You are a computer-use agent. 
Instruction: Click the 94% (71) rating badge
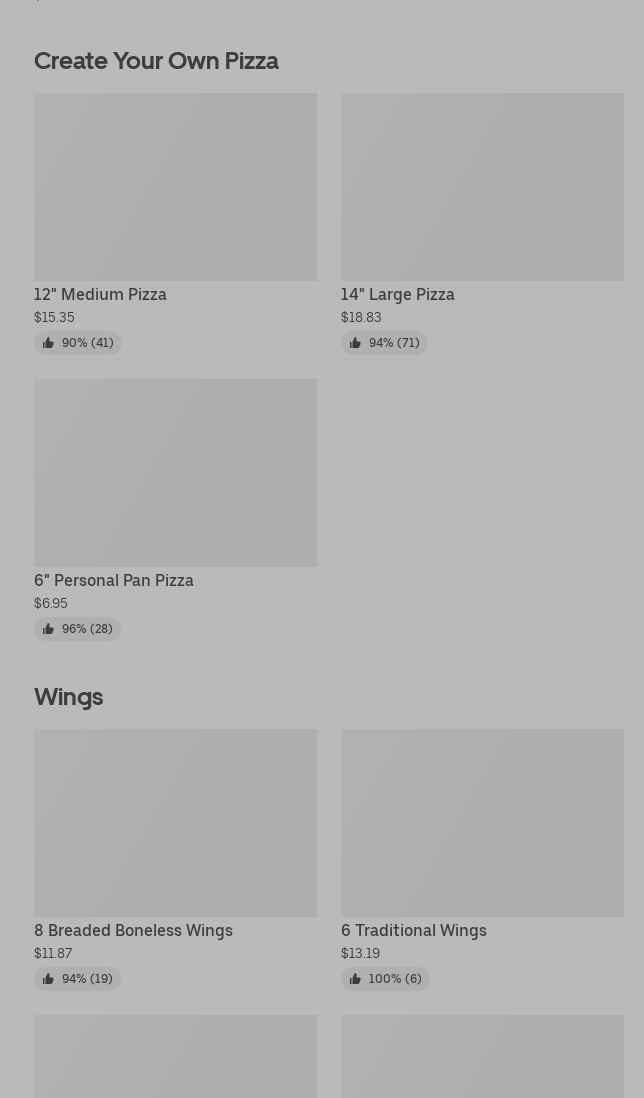point(384,342)
